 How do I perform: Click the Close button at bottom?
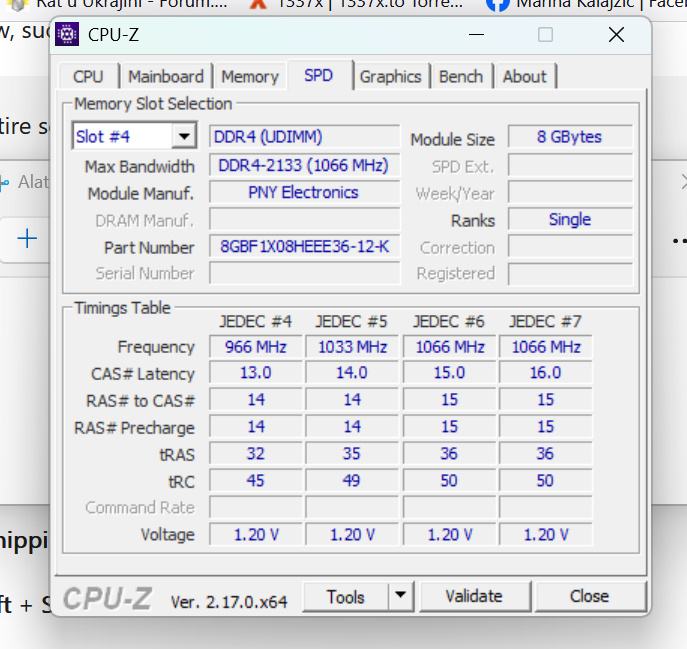[x=590, y=596]
